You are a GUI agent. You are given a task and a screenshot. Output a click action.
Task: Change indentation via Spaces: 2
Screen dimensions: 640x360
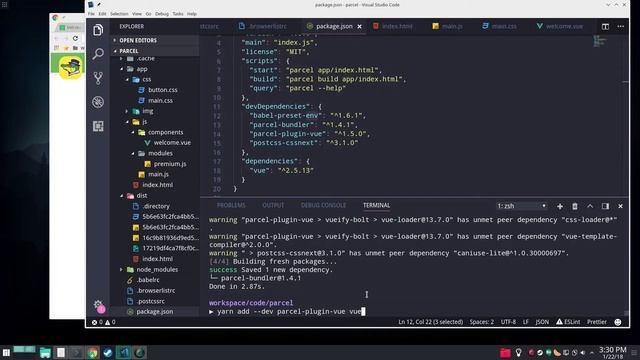[x=481, y=322]
